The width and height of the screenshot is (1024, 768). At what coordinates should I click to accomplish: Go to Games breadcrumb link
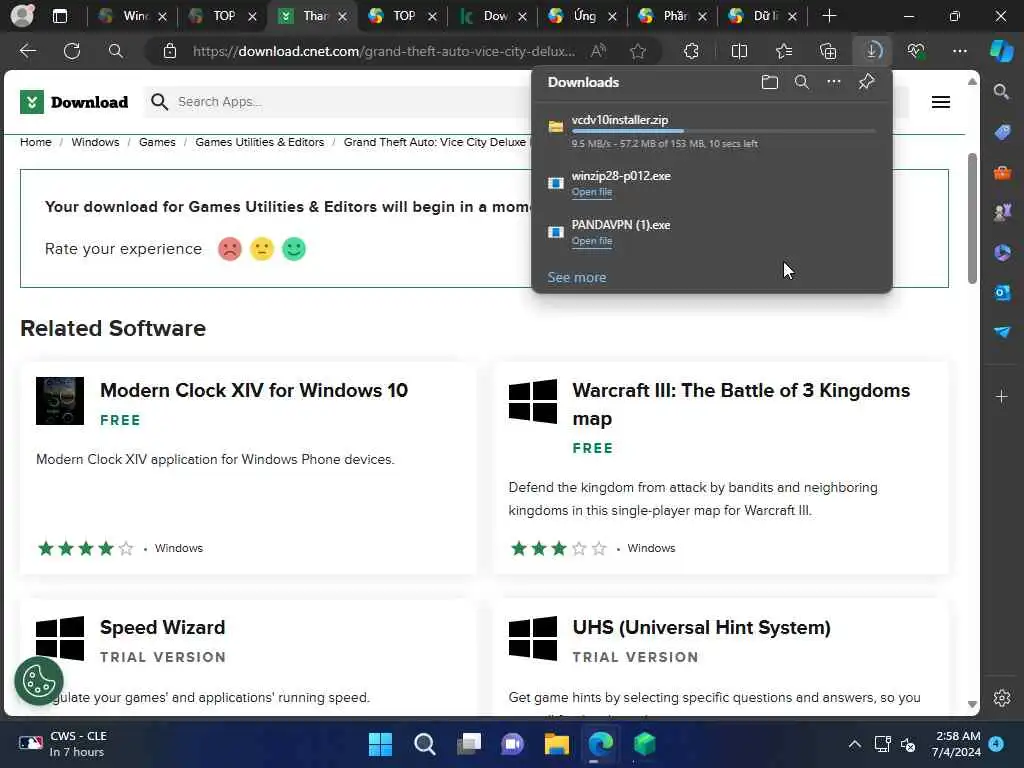tap(157, 142)
